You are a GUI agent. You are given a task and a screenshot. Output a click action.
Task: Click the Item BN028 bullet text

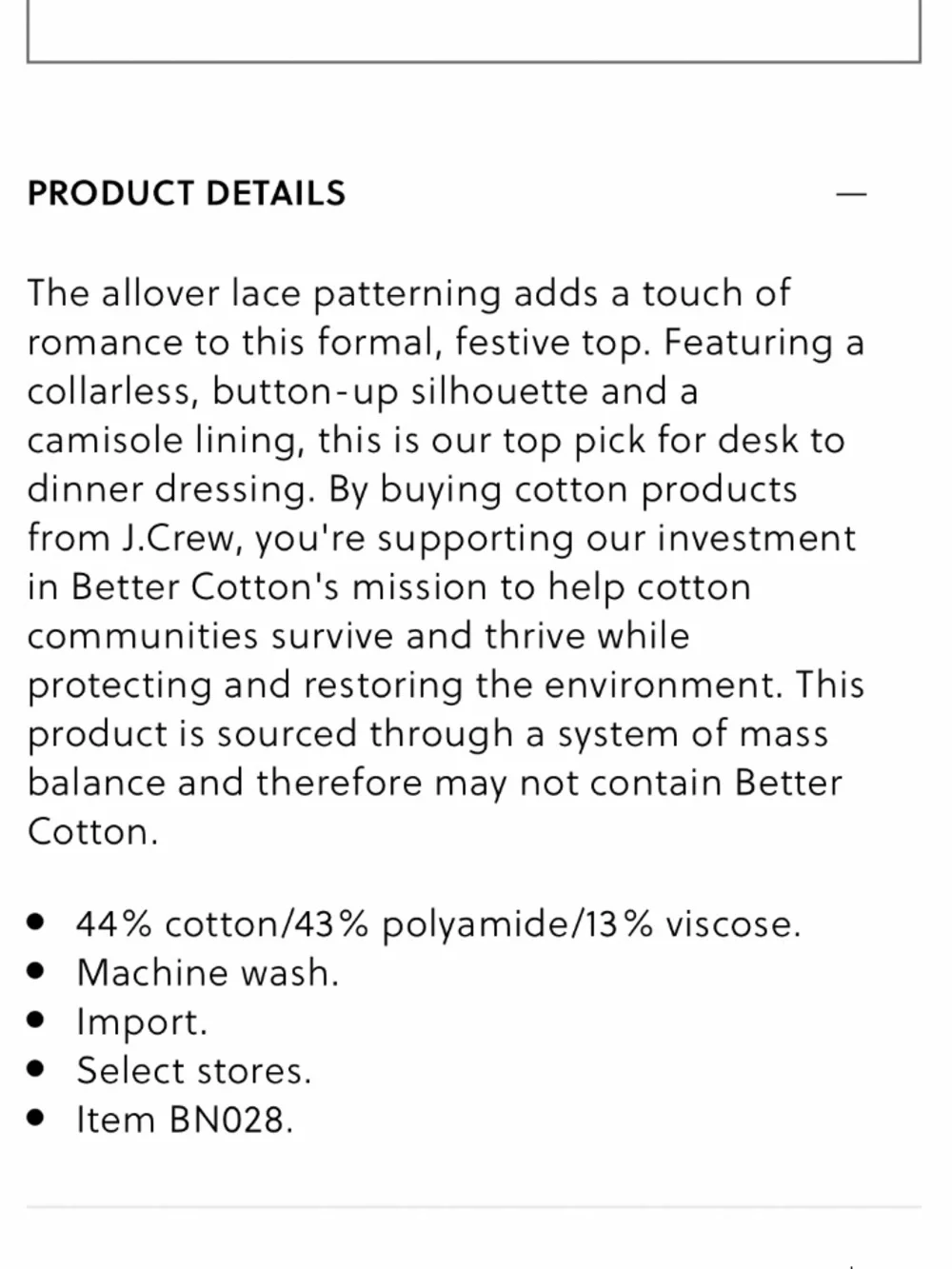click(185, 1120)
